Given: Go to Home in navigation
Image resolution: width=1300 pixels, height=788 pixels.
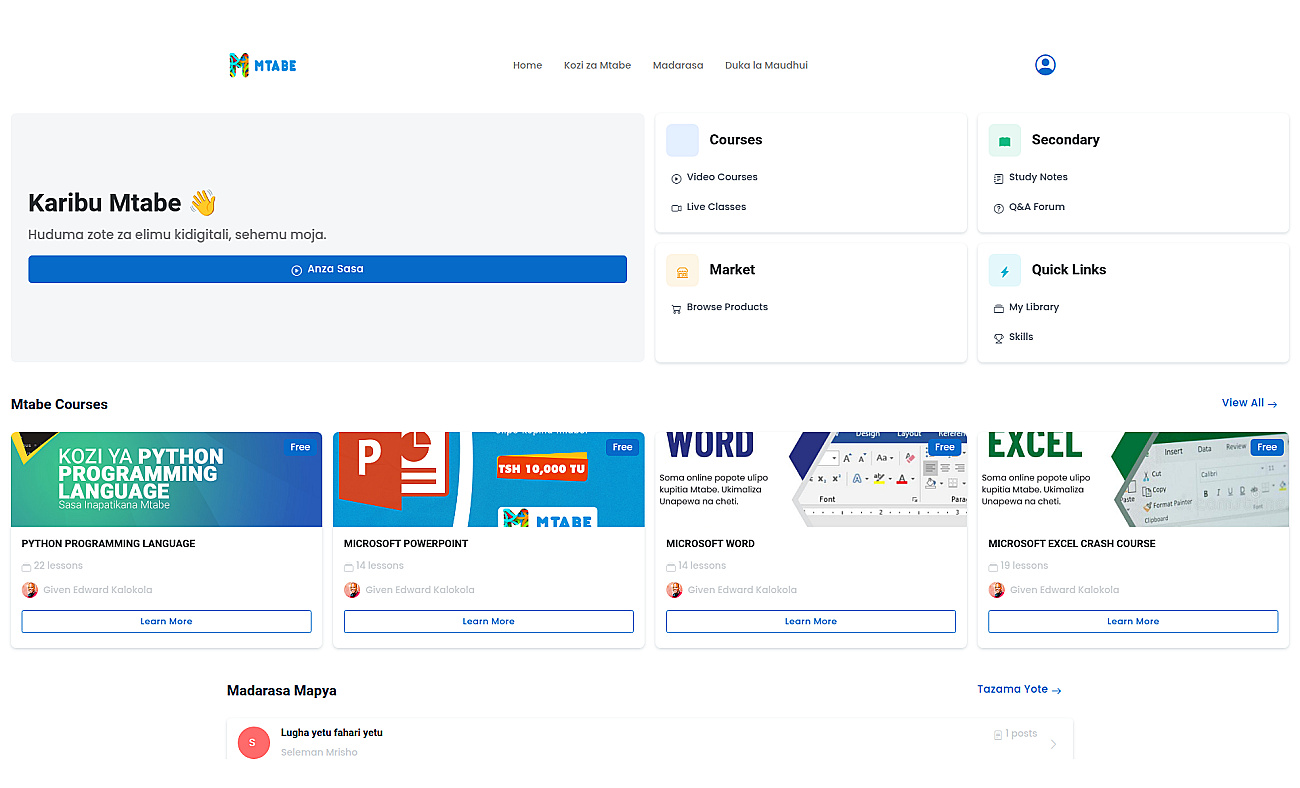Looking at the screenshot, I should click(x=527, y=65).
